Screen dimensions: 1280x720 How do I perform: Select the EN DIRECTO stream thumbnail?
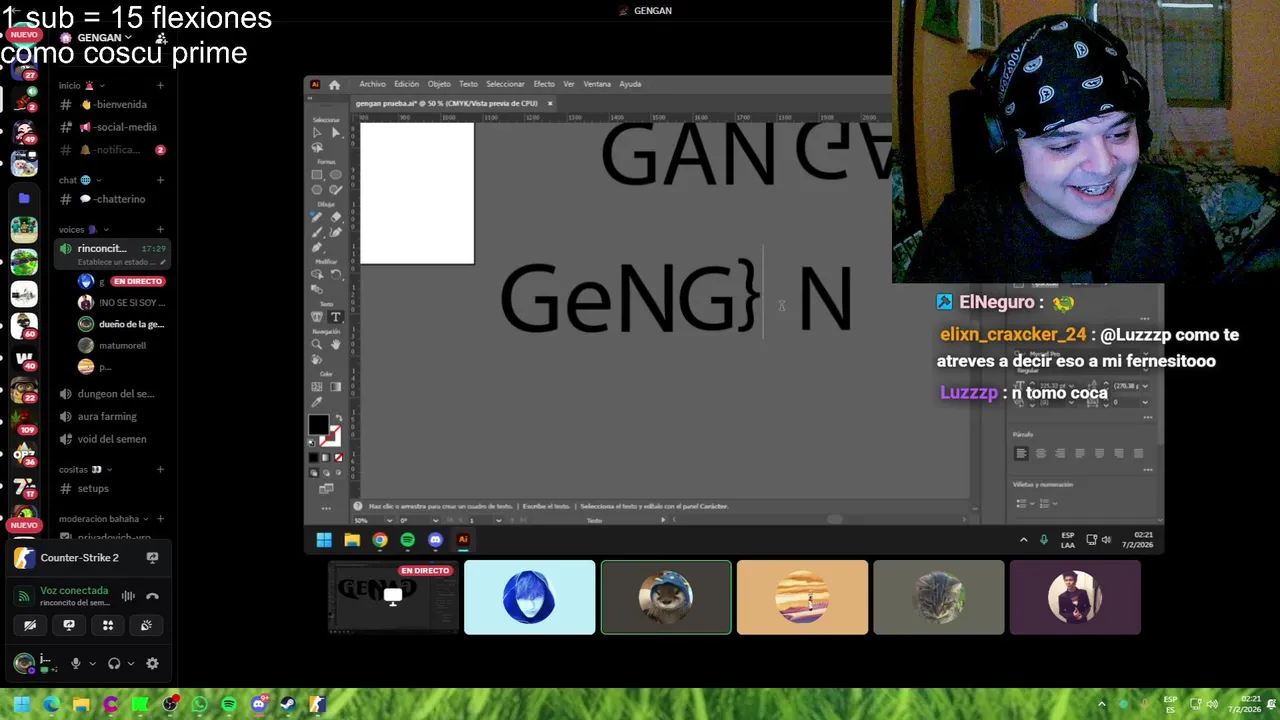[393, 597]
